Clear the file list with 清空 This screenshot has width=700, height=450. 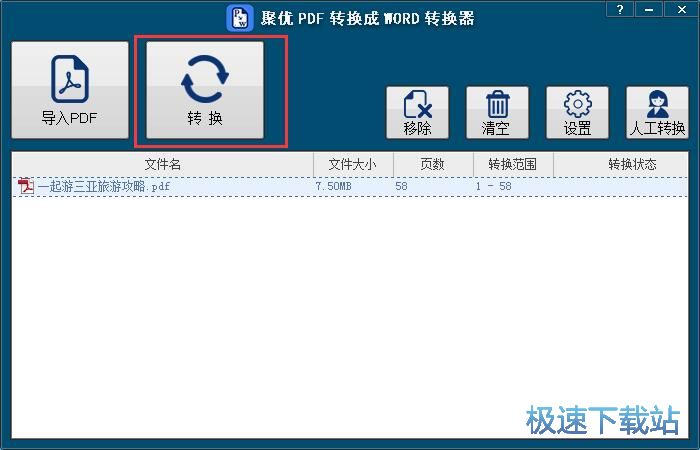click(x=497, y=112)
